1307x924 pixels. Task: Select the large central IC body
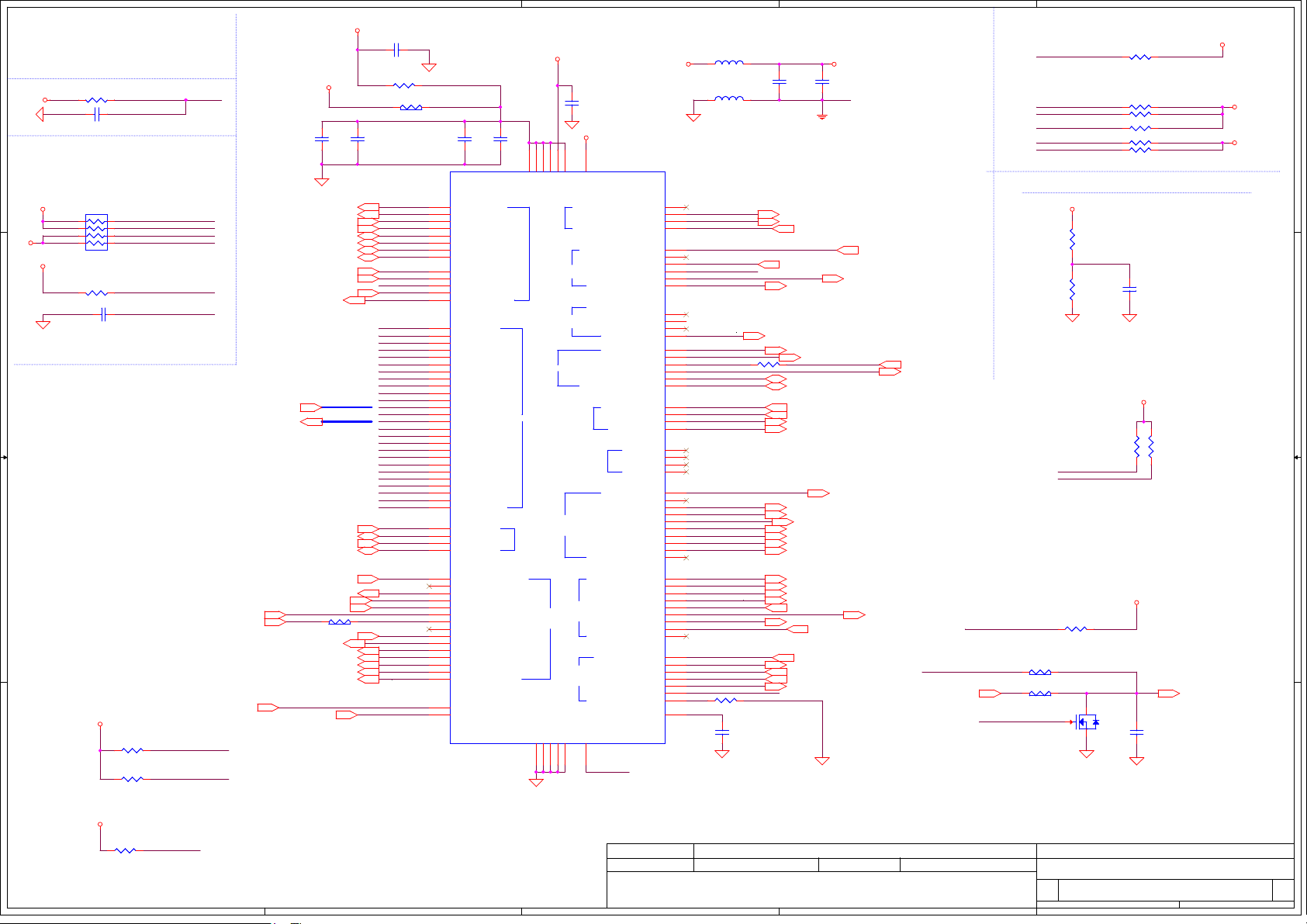point(558,458)
